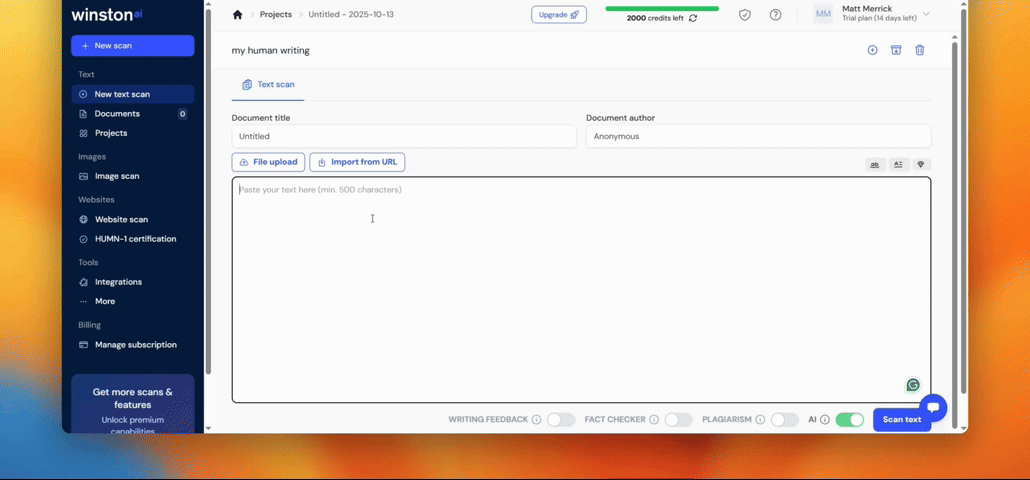Click info icon next to PLAGIARISM

[760, 420]
